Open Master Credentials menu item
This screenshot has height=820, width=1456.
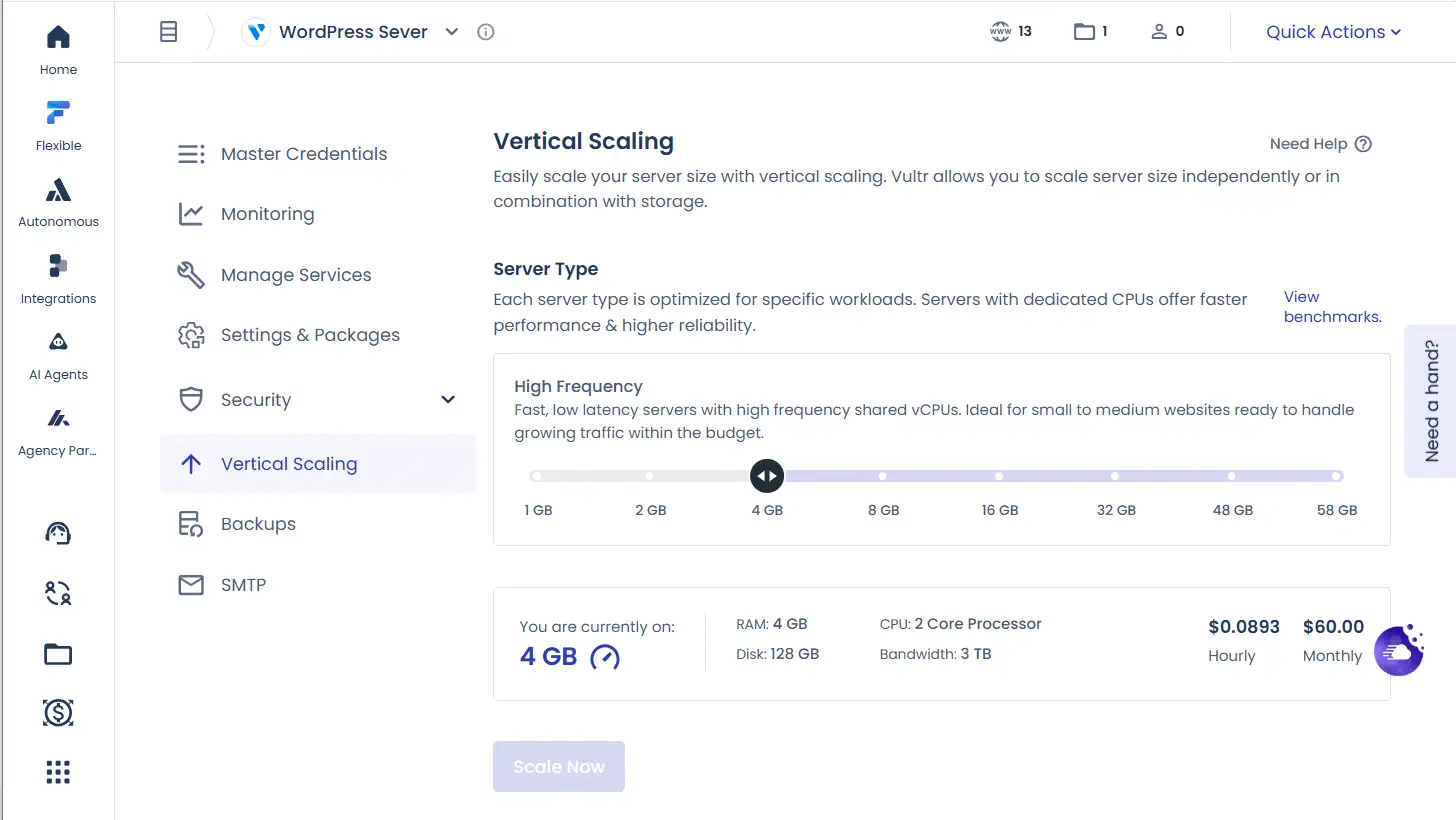coord(318,154)
